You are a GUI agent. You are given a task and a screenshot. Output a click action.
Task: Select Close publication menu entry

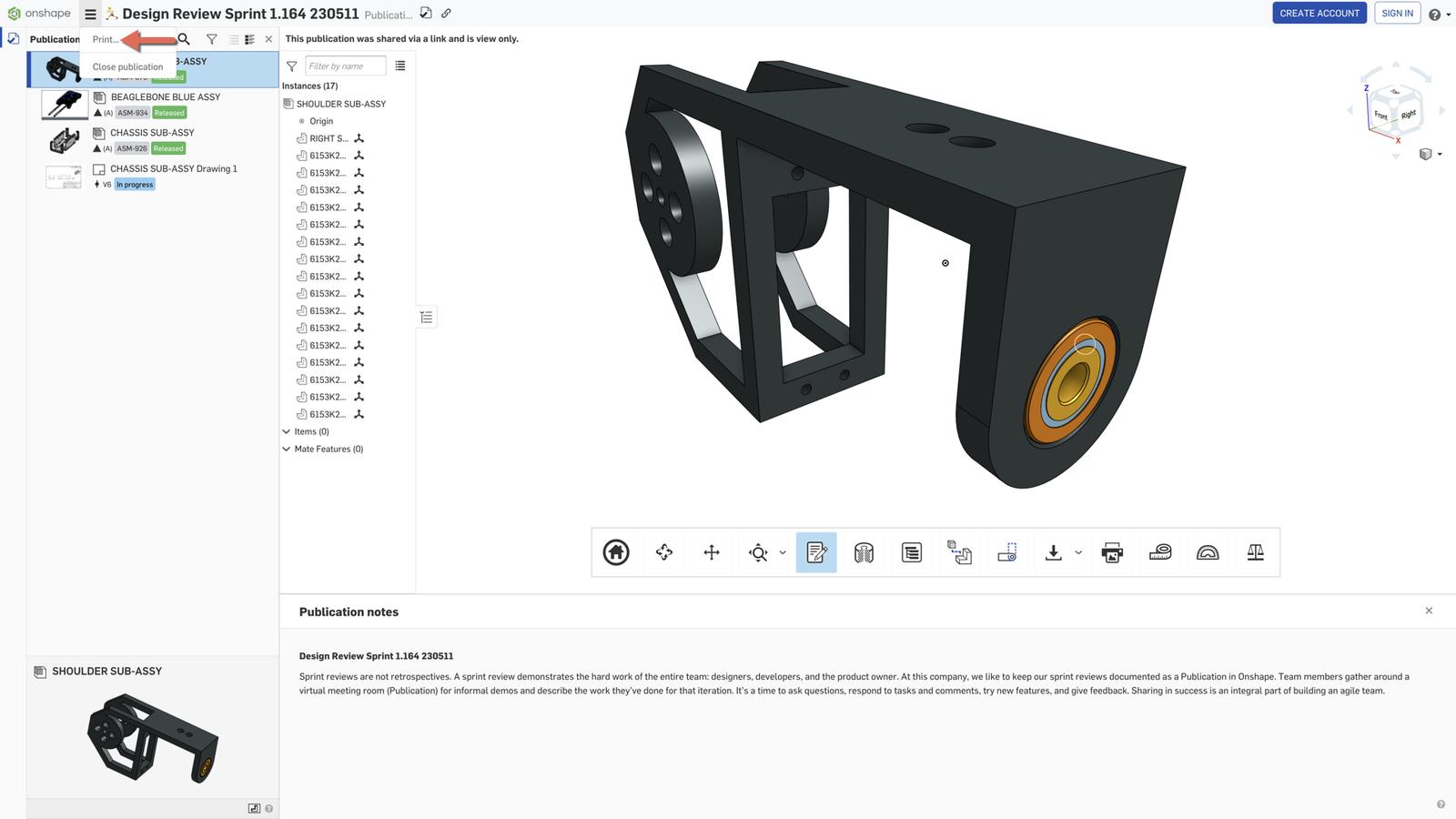[x=127, y=66]
